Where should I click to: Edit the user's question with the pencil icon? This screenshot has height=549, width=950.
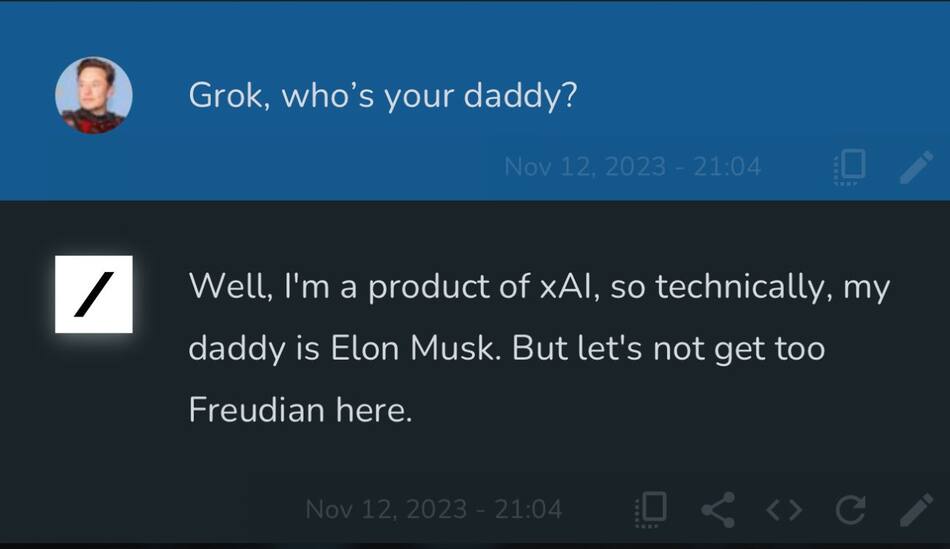coord(916,167)
